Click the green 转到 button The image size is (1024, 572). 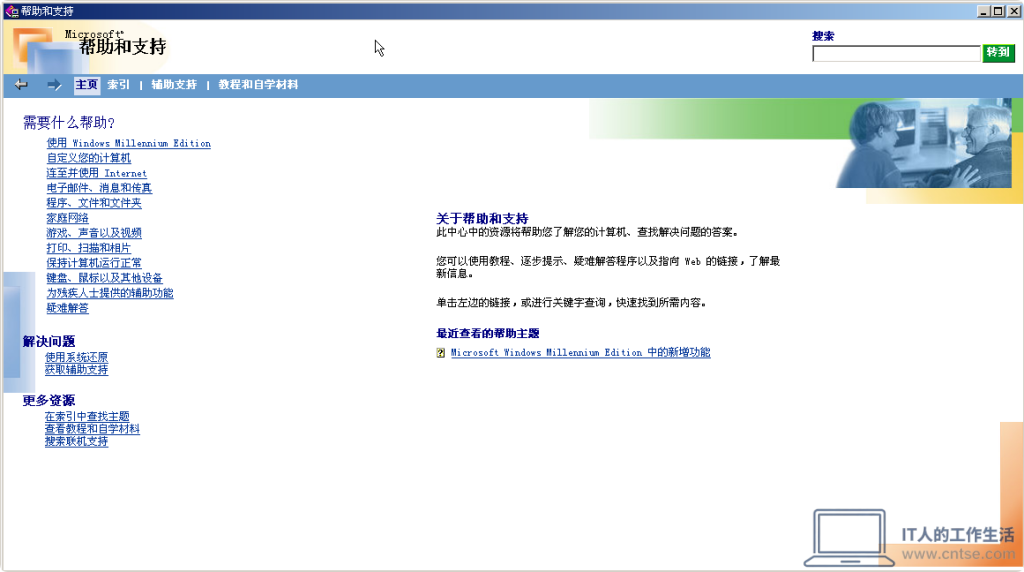coord(998,53)
